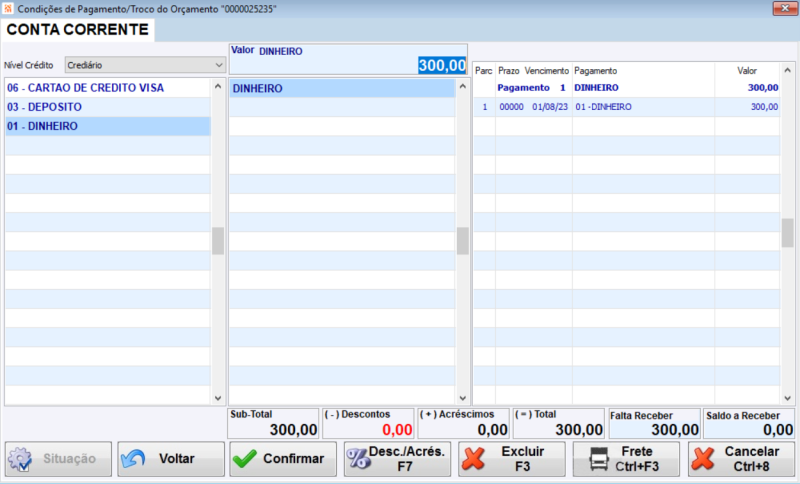Click the red X icon on Cancelar

pyautogui.click(x=703, y=458)
